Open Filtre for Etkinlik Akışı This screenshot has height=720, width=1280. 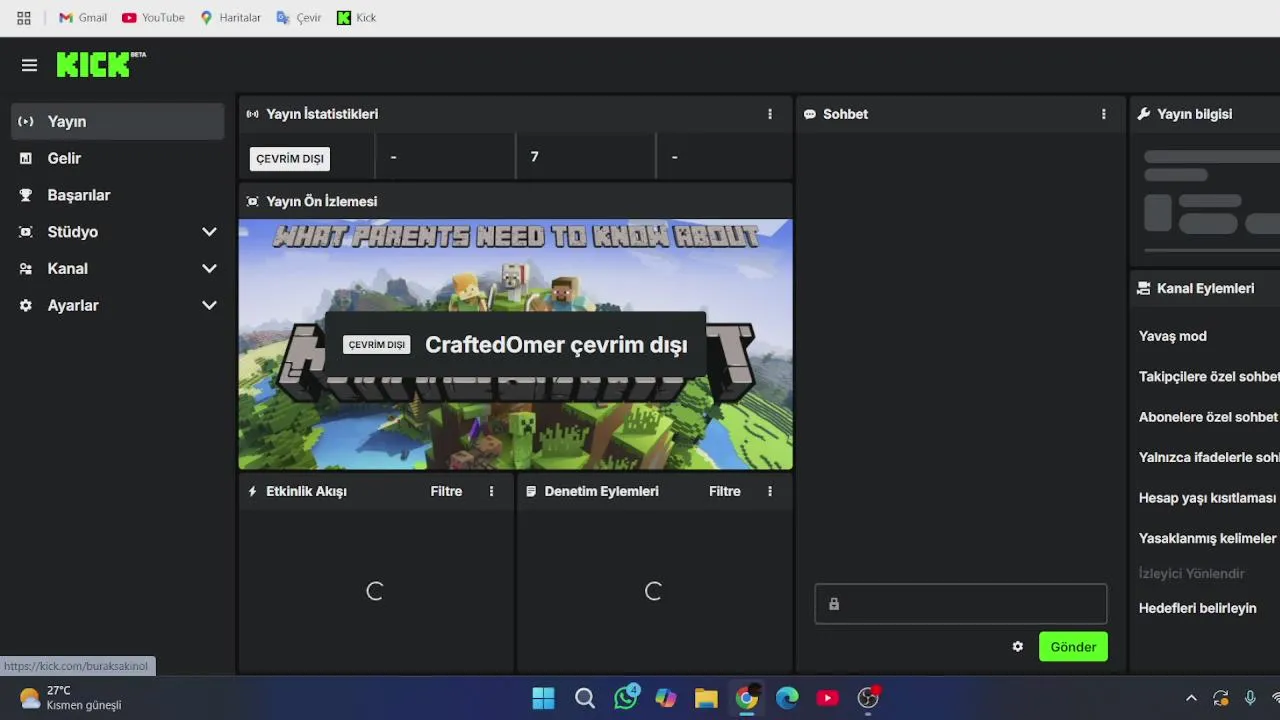click(x=446, y=491)
